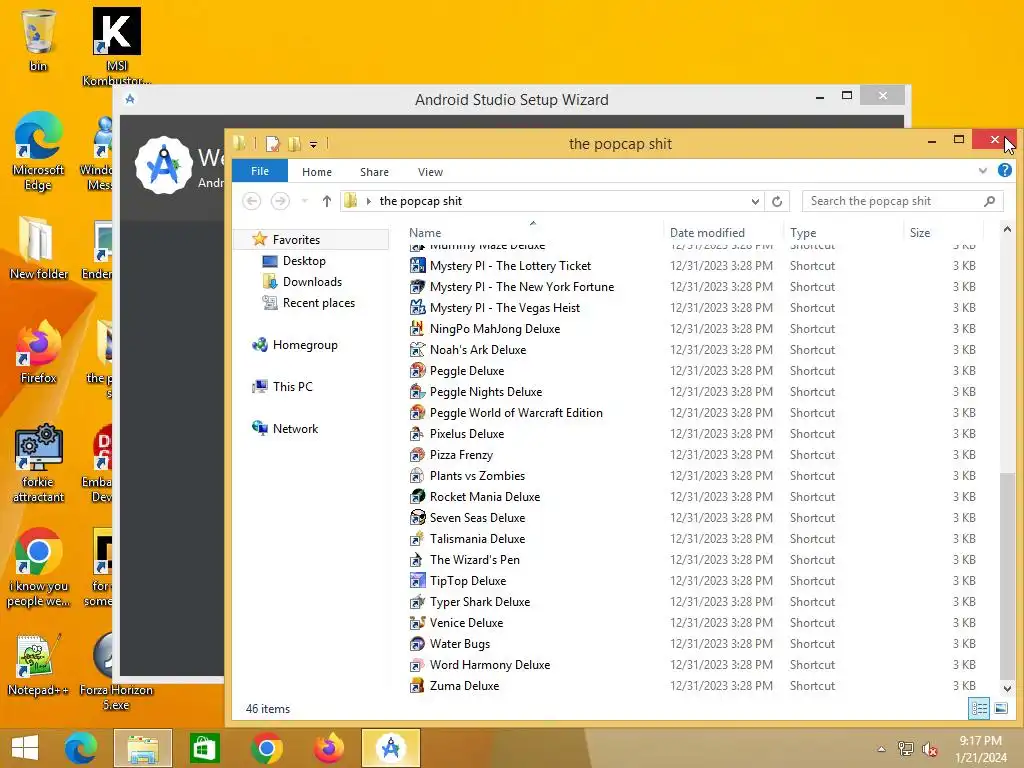Image resolution: width=1024 pixels, height=768 pixels.
Task: Open the address bar history dropdown
Action: click(x=755, y=201)
